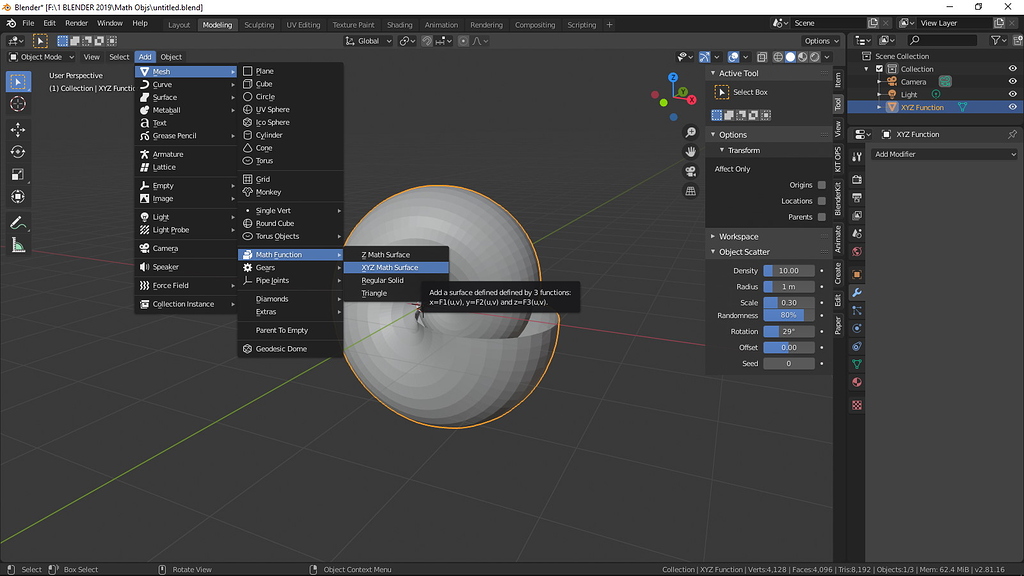Select the Rotate tool in the left toolbar
1024x576 pixels.
18,151
